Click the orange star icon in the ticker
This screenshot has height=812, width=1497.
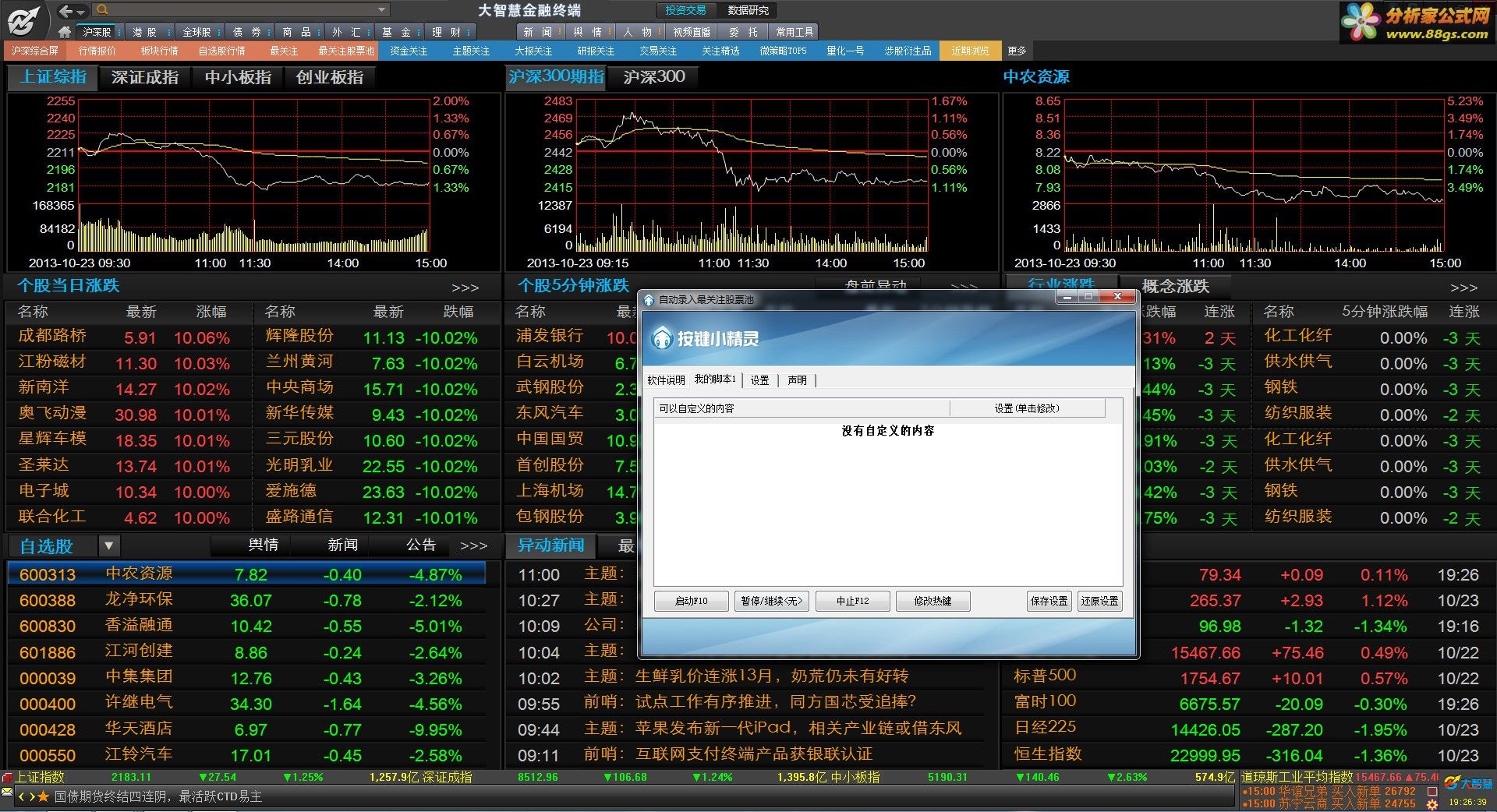pyautogui.click(x=44, y=796)
